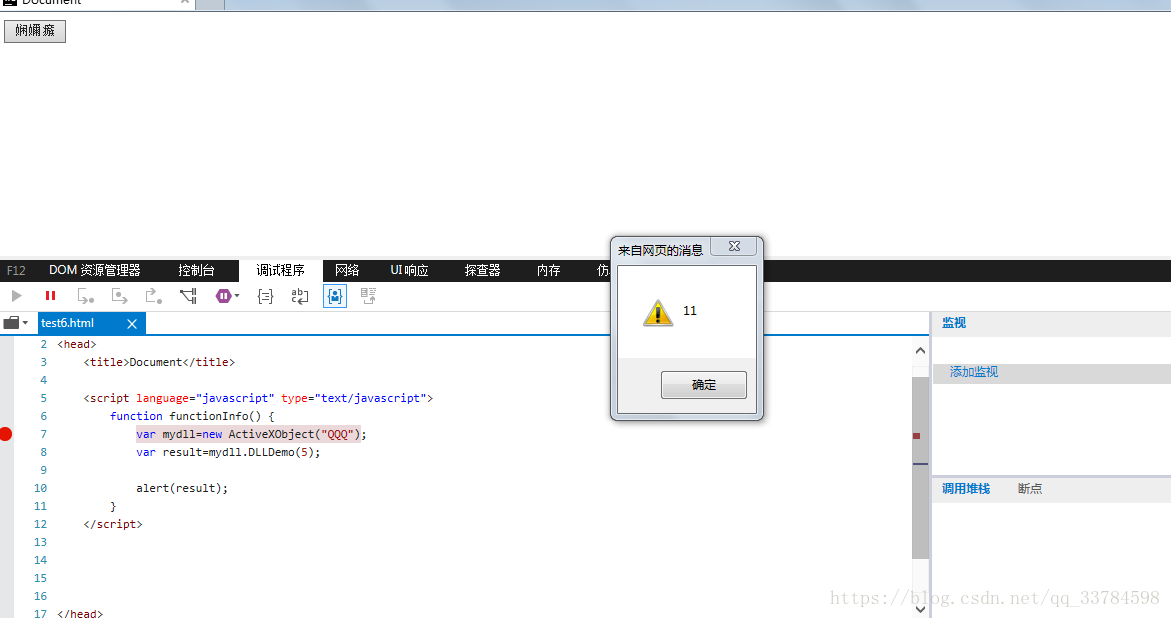
Task: Switch to the 断点 tab
Action: (x=1030, y=488)
